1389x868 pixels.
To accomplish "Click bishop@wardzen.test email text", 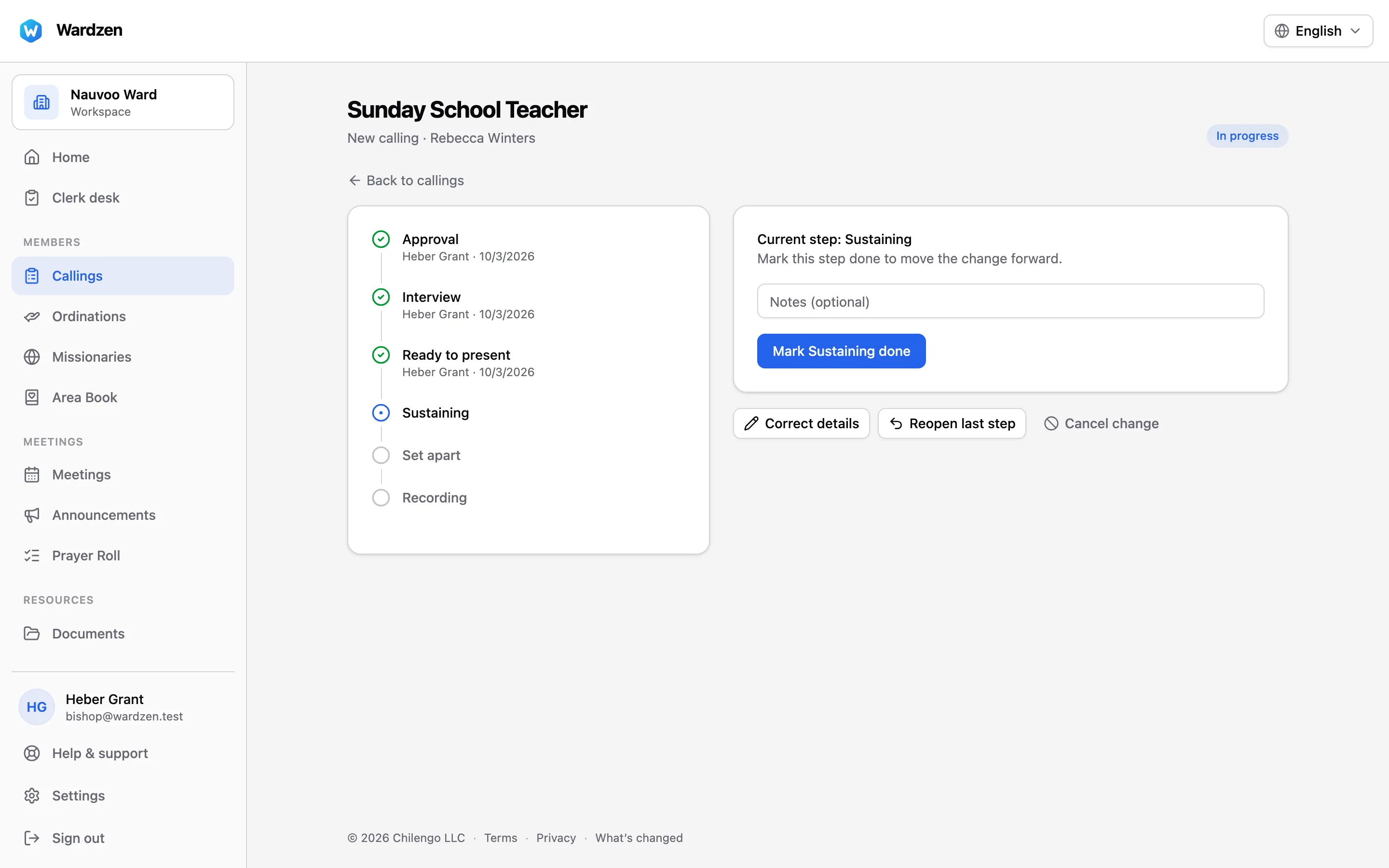I will (124, 716).
